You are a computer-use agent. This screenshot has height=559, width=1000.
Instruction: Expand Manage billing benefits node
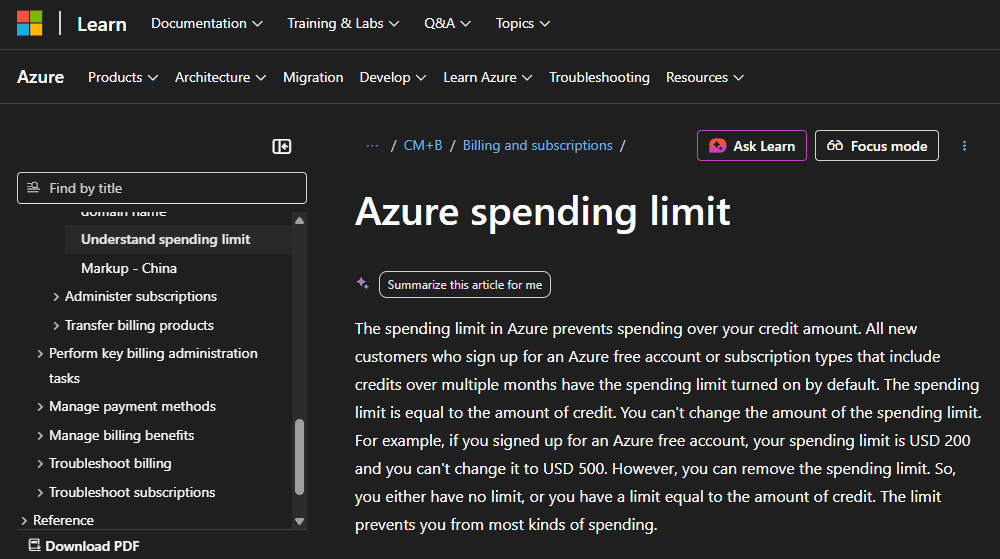[x=116, y=435]
